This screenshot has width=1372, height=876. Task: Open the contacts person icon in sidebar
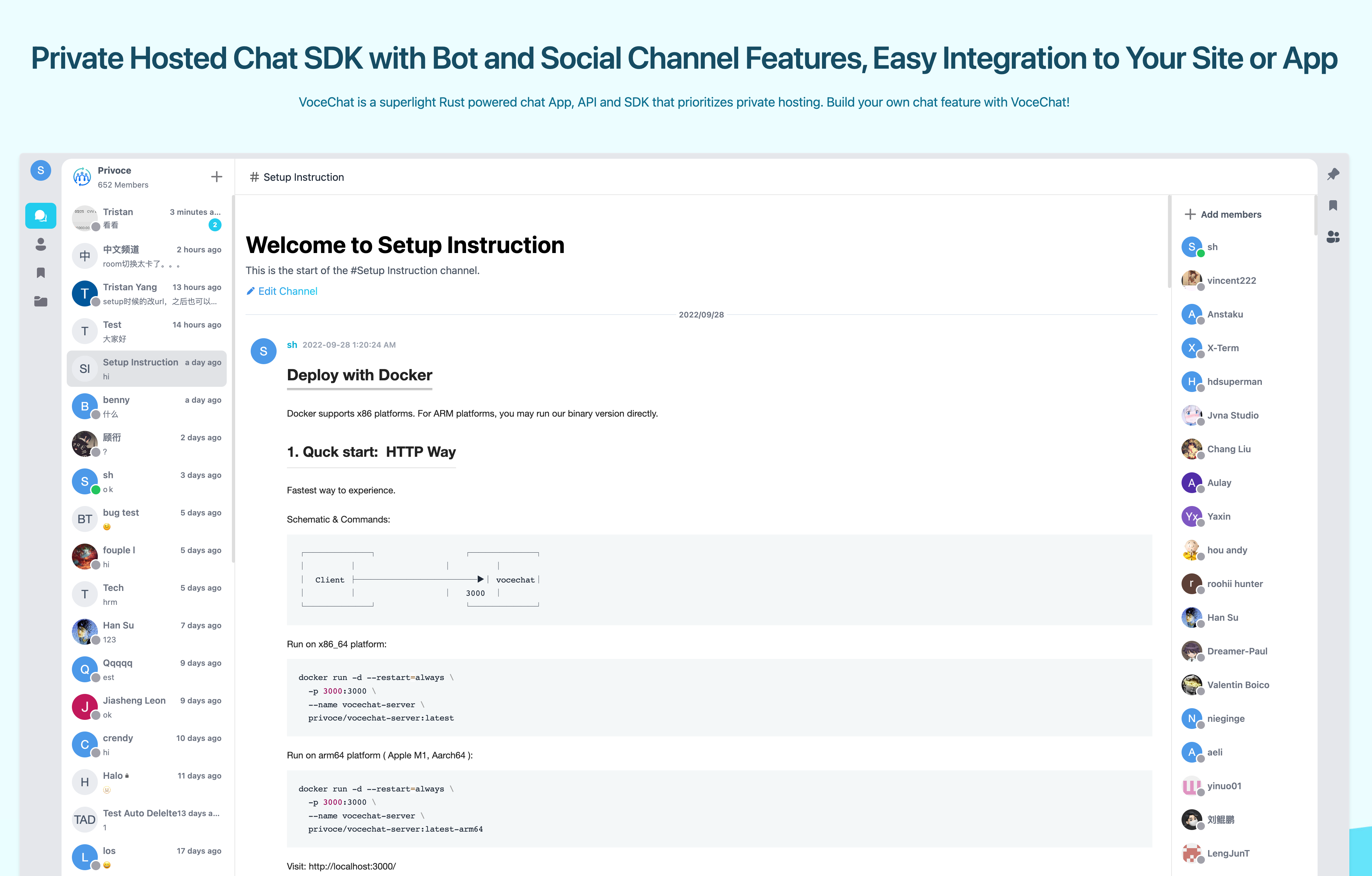(40, 244)
